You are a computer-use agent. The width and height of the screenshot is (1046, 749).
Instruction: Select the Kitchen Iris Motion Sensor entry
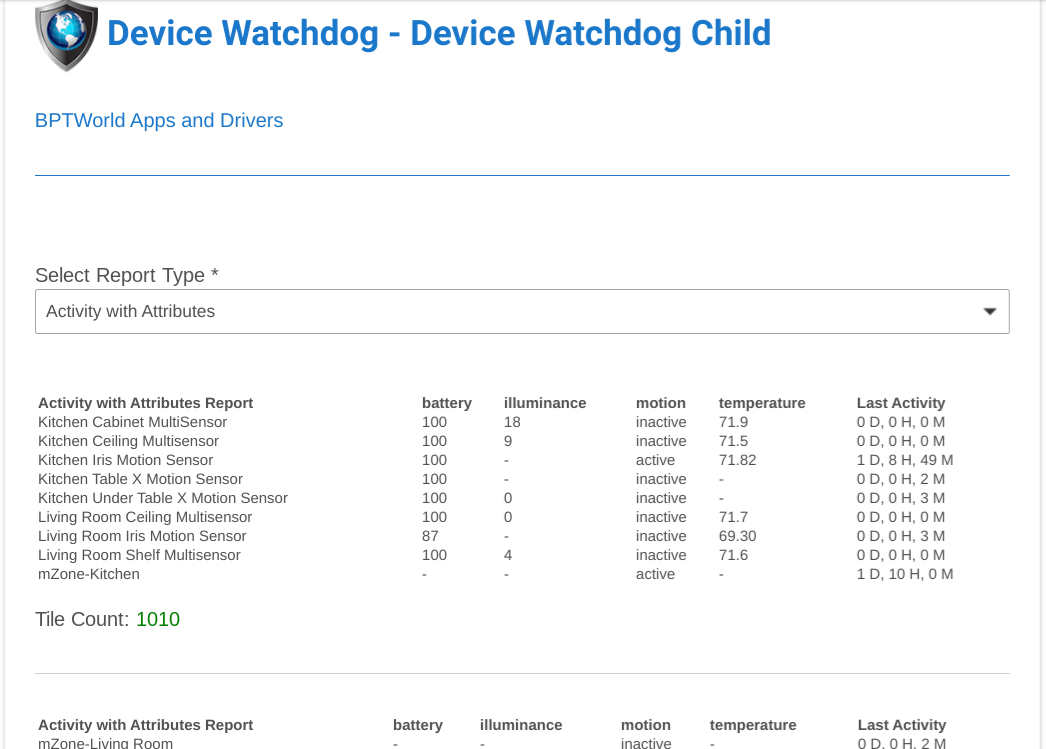125,460
